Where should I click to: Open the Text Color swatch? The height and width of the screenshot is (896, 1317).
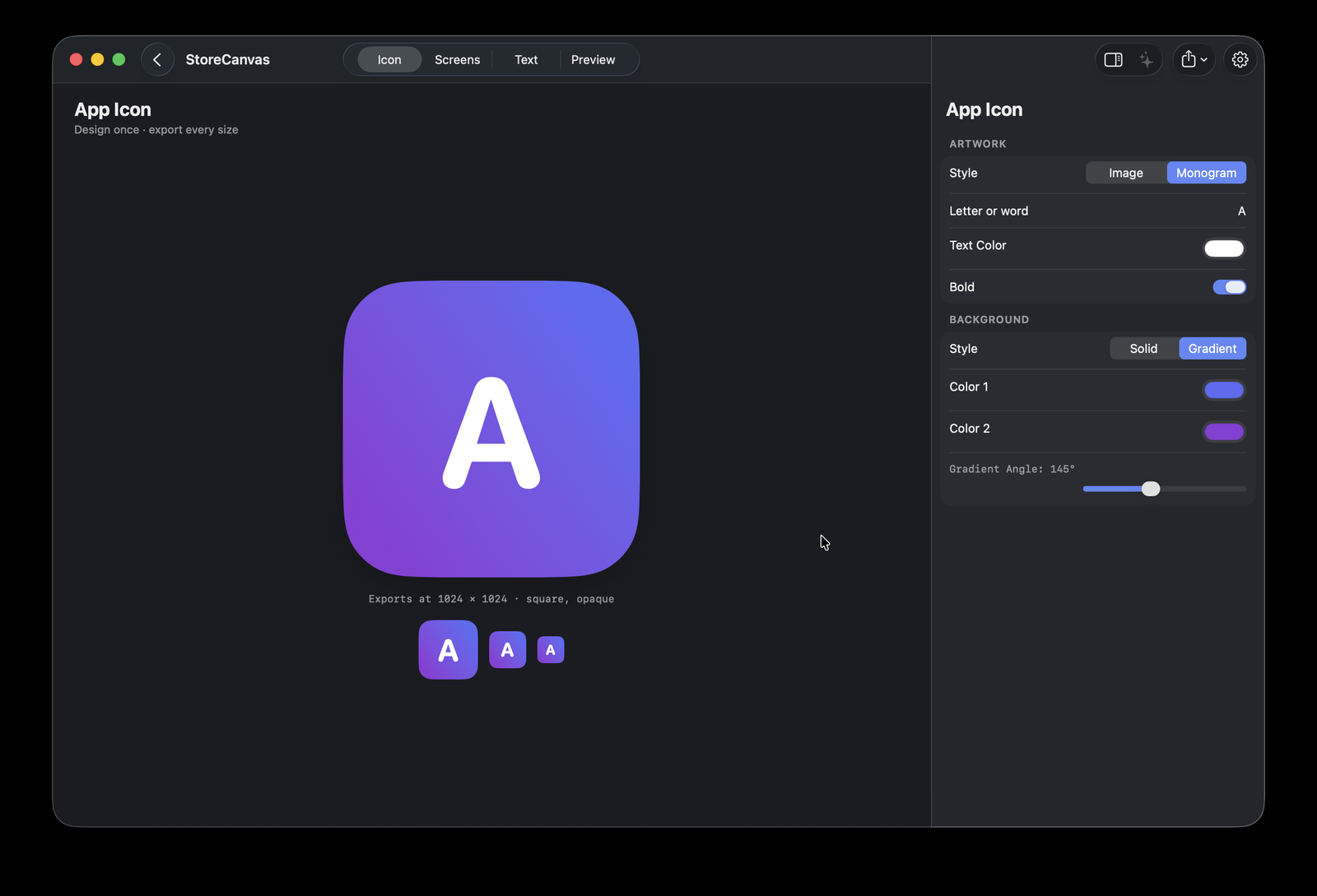pos(1223,248)
